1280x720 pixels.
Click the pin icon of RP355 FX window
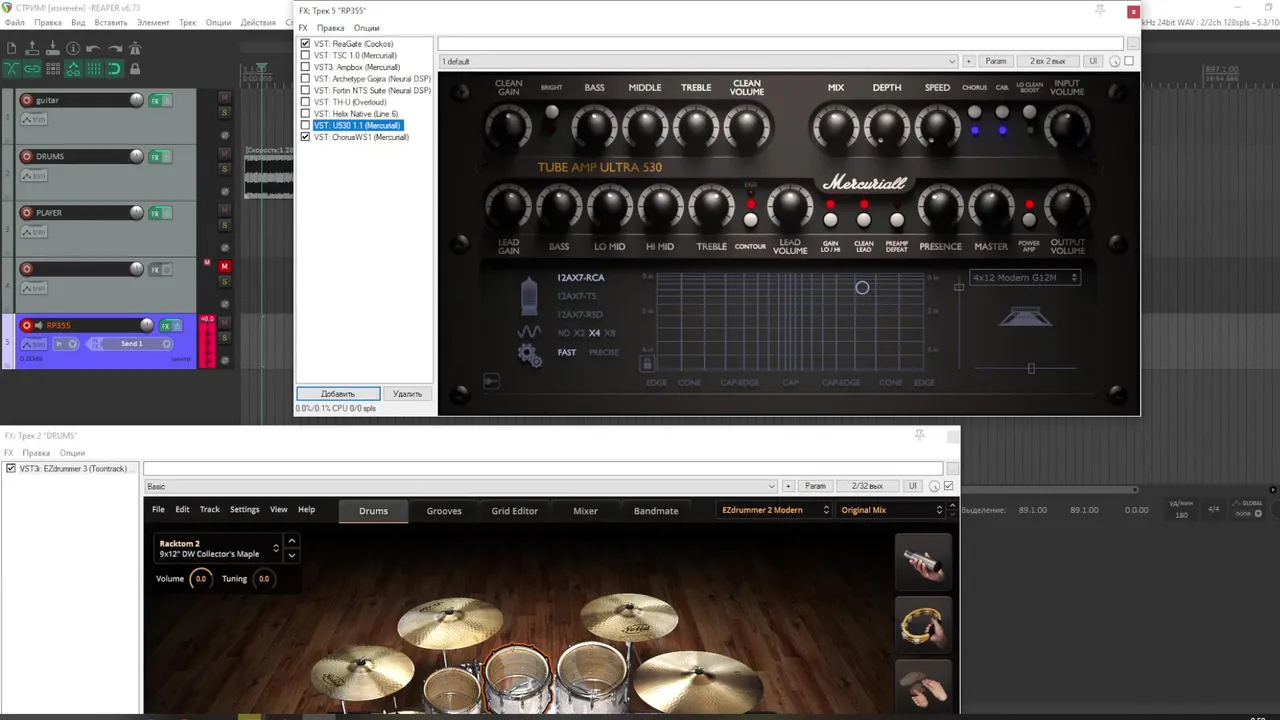click(x=1100, y=9)
